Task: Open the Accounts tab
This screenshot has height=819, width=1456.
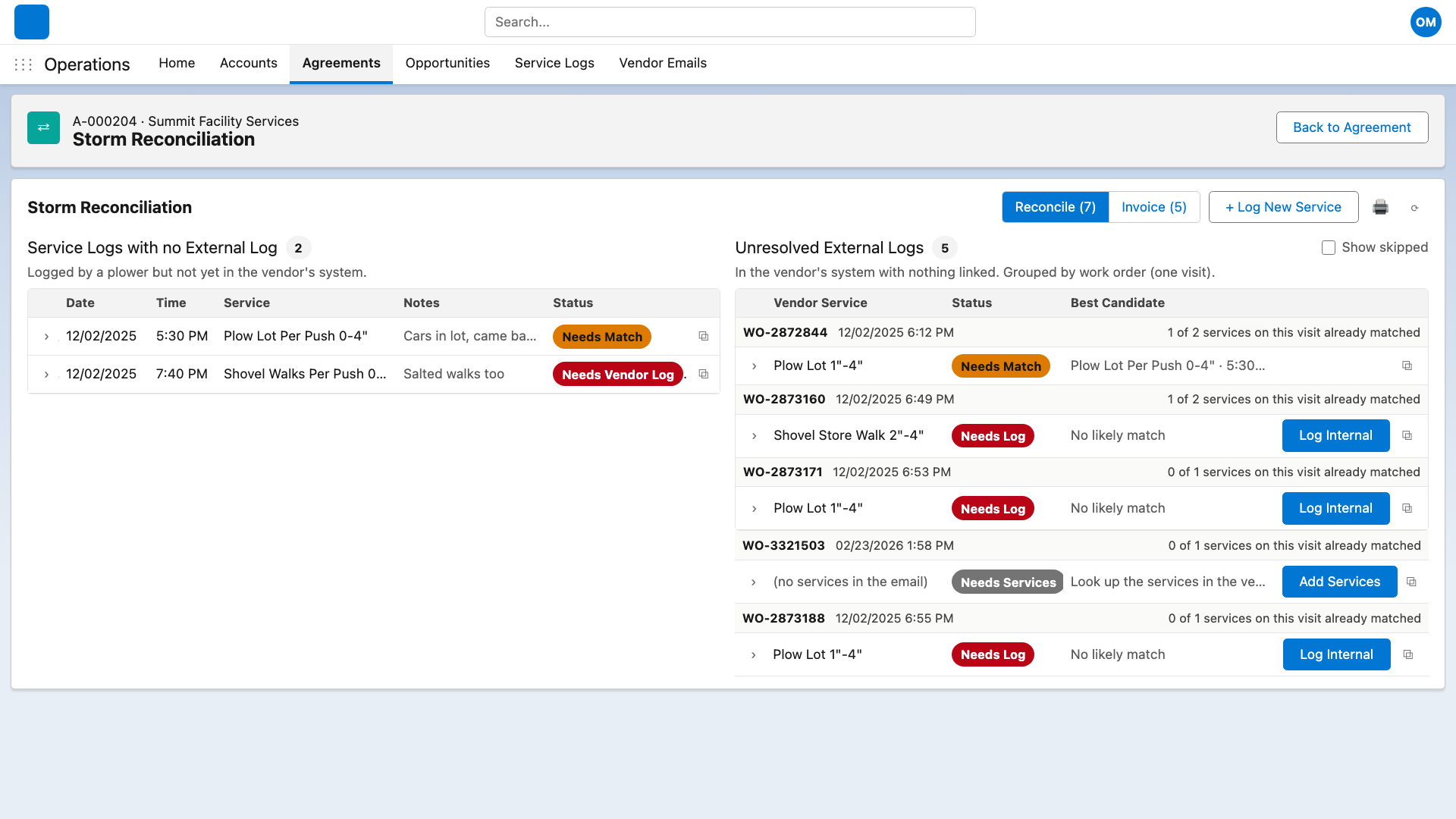Action: click(249, 63)
